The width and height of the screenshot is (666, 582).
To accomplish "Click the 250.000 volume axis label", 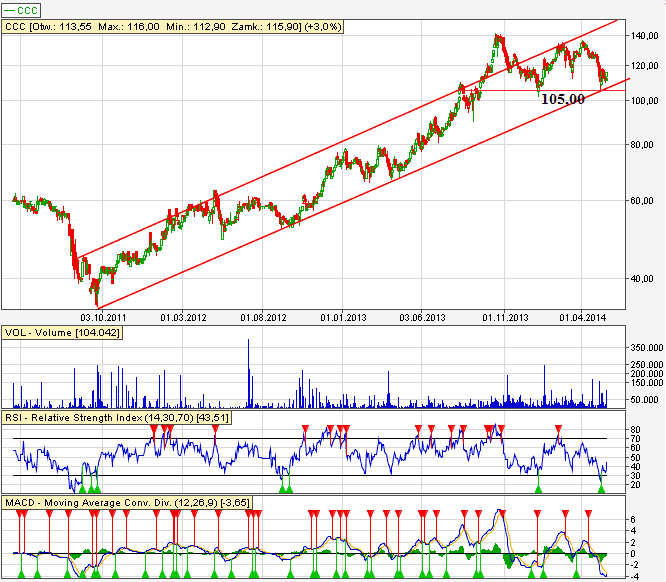I will click(x=647, y=364).
